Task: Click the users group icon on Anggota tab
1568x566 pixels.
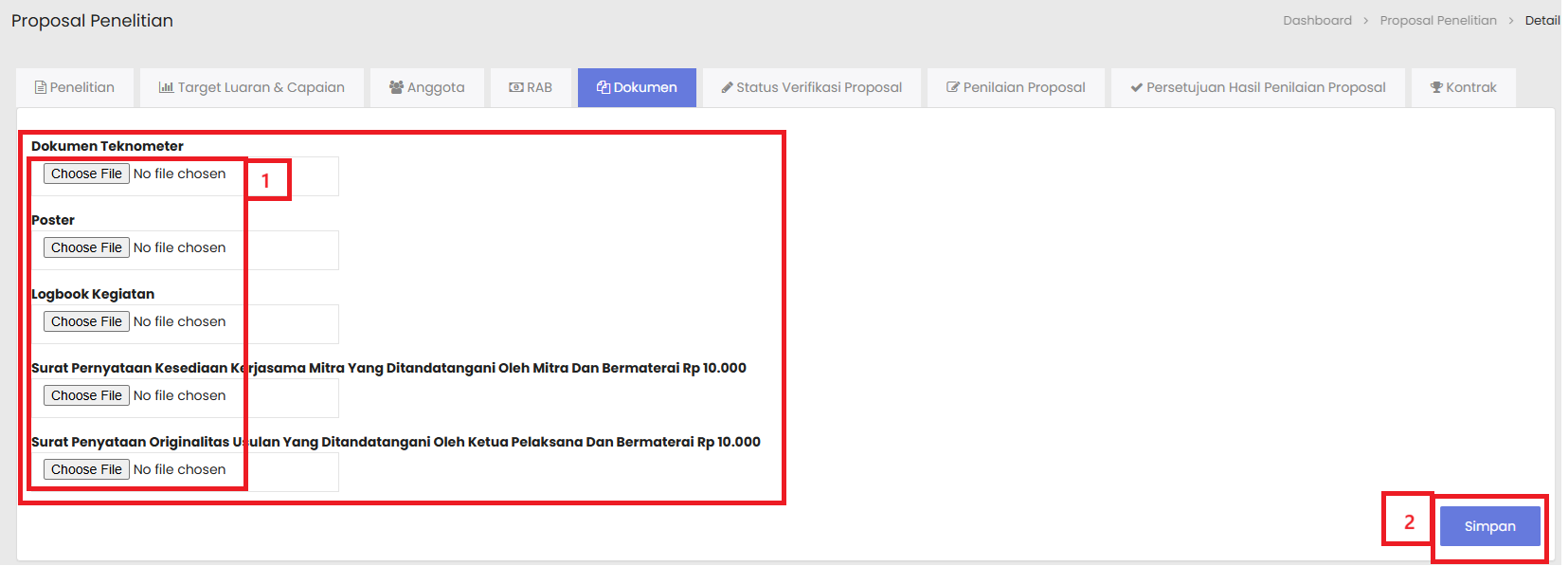Action: tap(396, 88)
